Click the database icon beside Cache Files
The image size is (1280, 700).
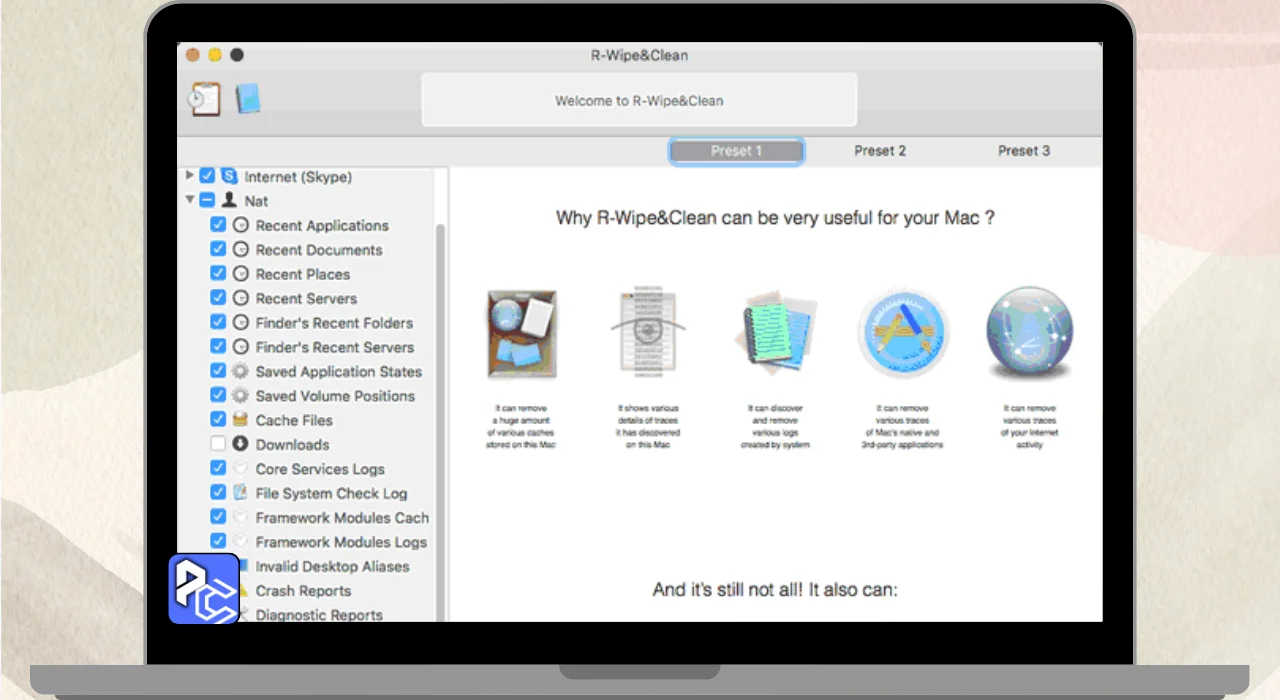pos(240,420)
